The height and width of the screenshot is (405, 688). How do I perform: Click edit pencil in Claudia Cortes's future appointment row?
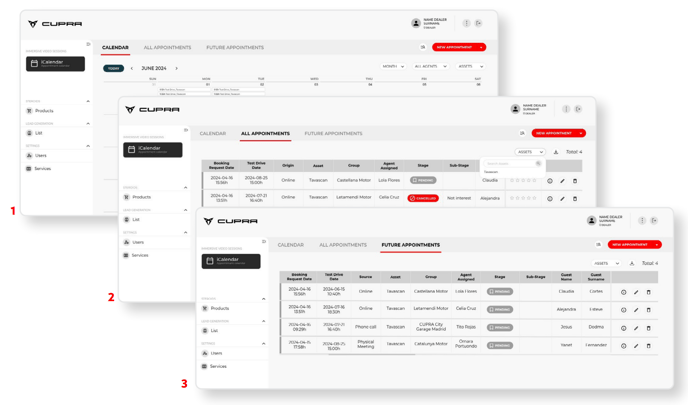(636, 292)
